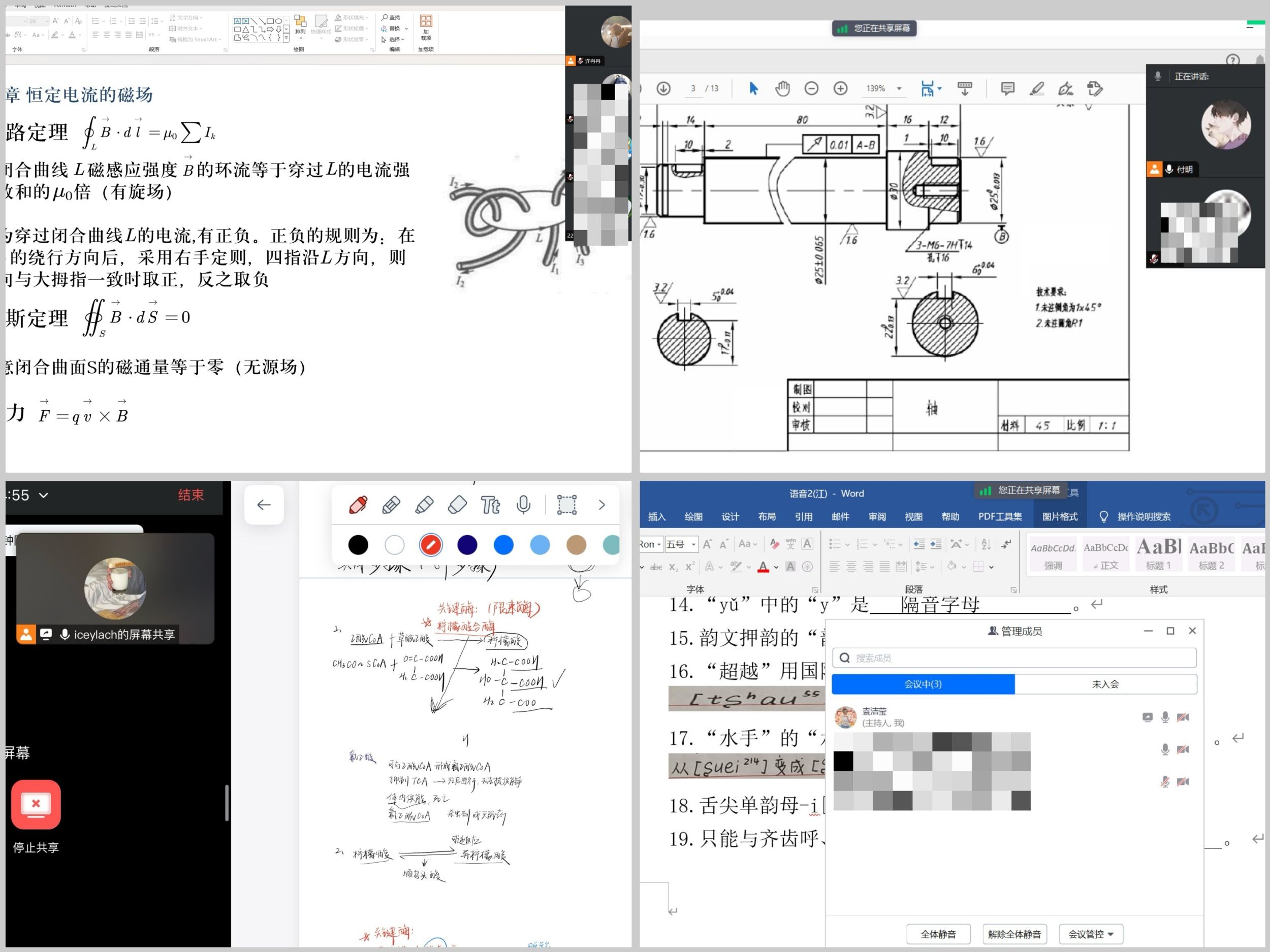Center-align text in Word's paragraph group
Screen dimensions: 1270x952
coord(851,567)
